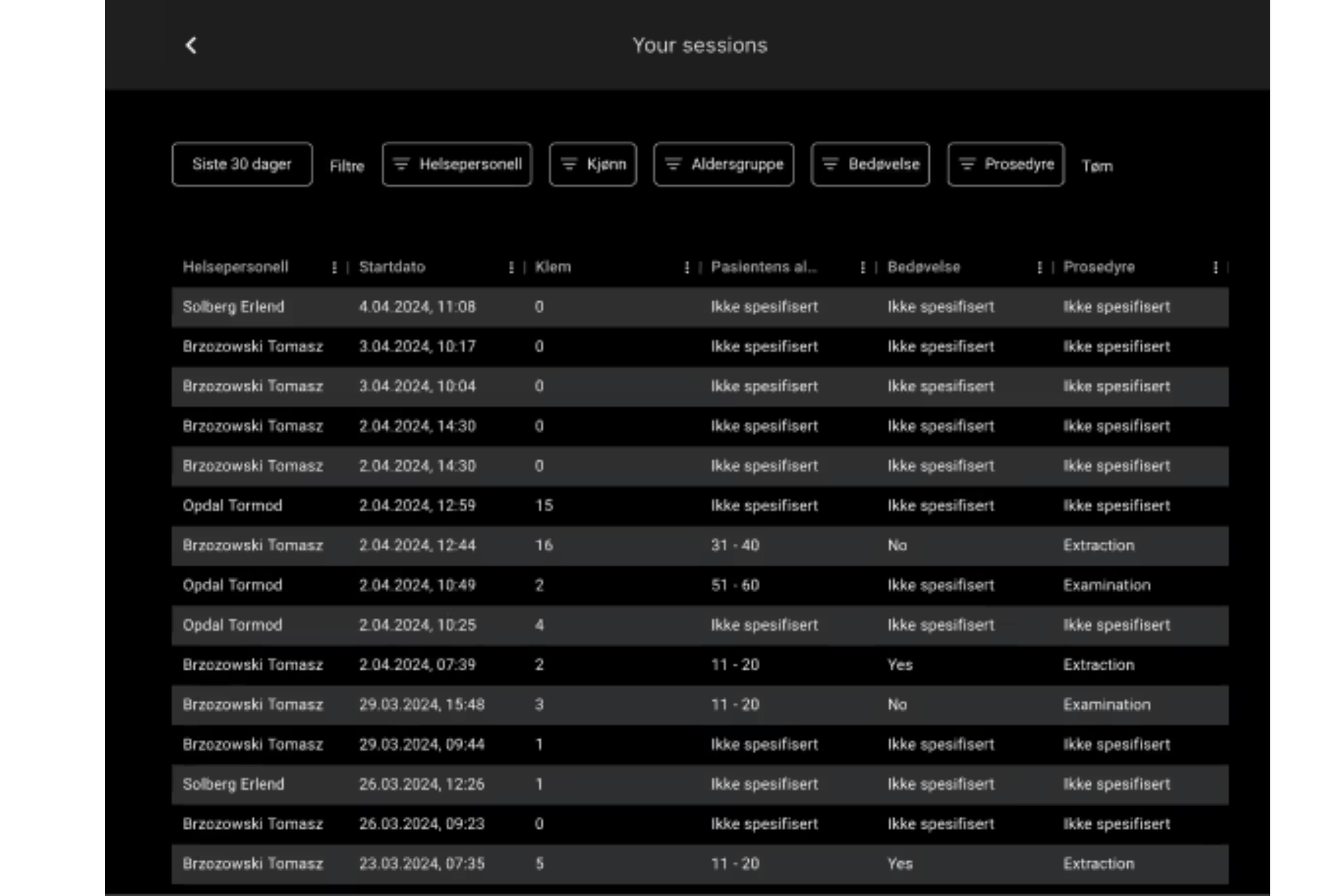The width and height of the screenshot is (1344, 896).
Task: Open Bedøvelse column options menu icon
Action: 1039,268
